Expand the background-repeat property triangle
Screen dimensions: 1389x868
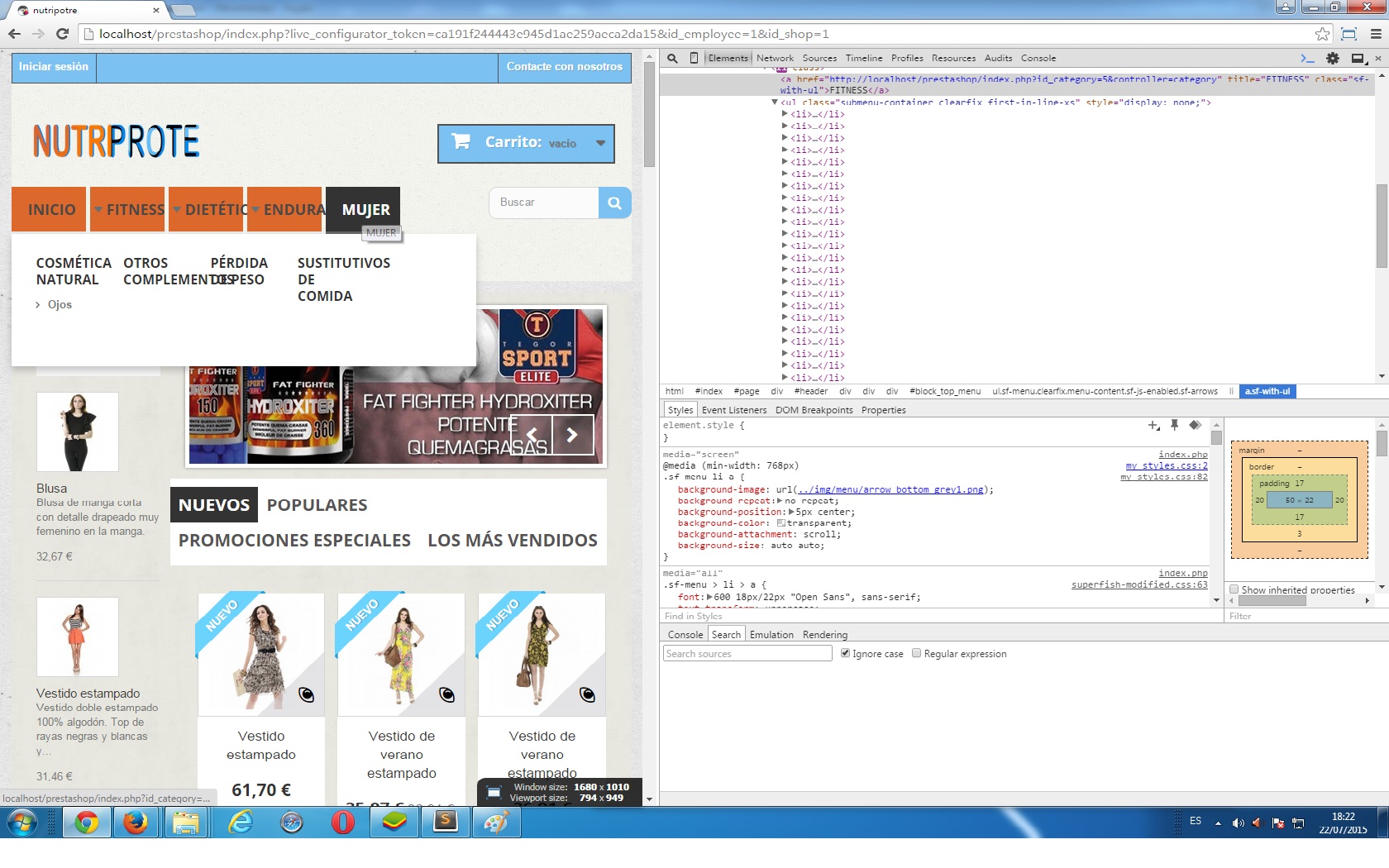coord(780,501)
